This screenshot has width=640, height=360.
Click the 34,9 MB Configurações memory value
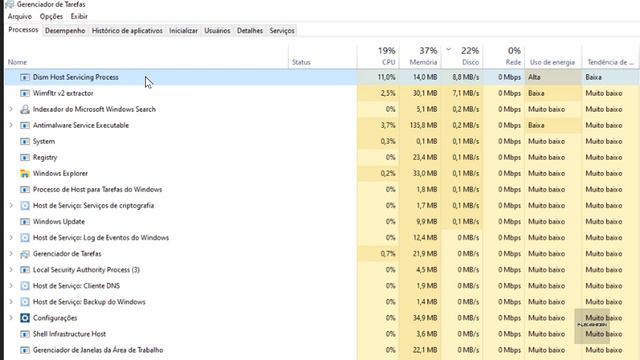pos(425,318)
